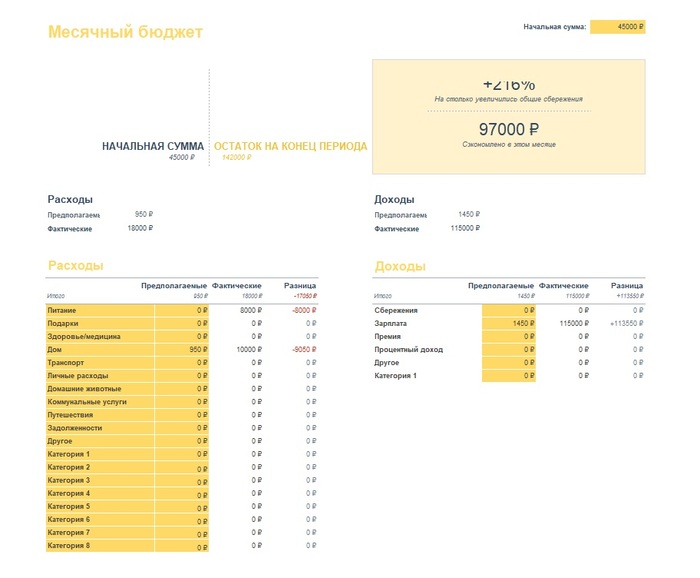Edit the 1450 ₽ planned cell for Зарплата
The width and height of the screenshot is (700, 578).
508,323
